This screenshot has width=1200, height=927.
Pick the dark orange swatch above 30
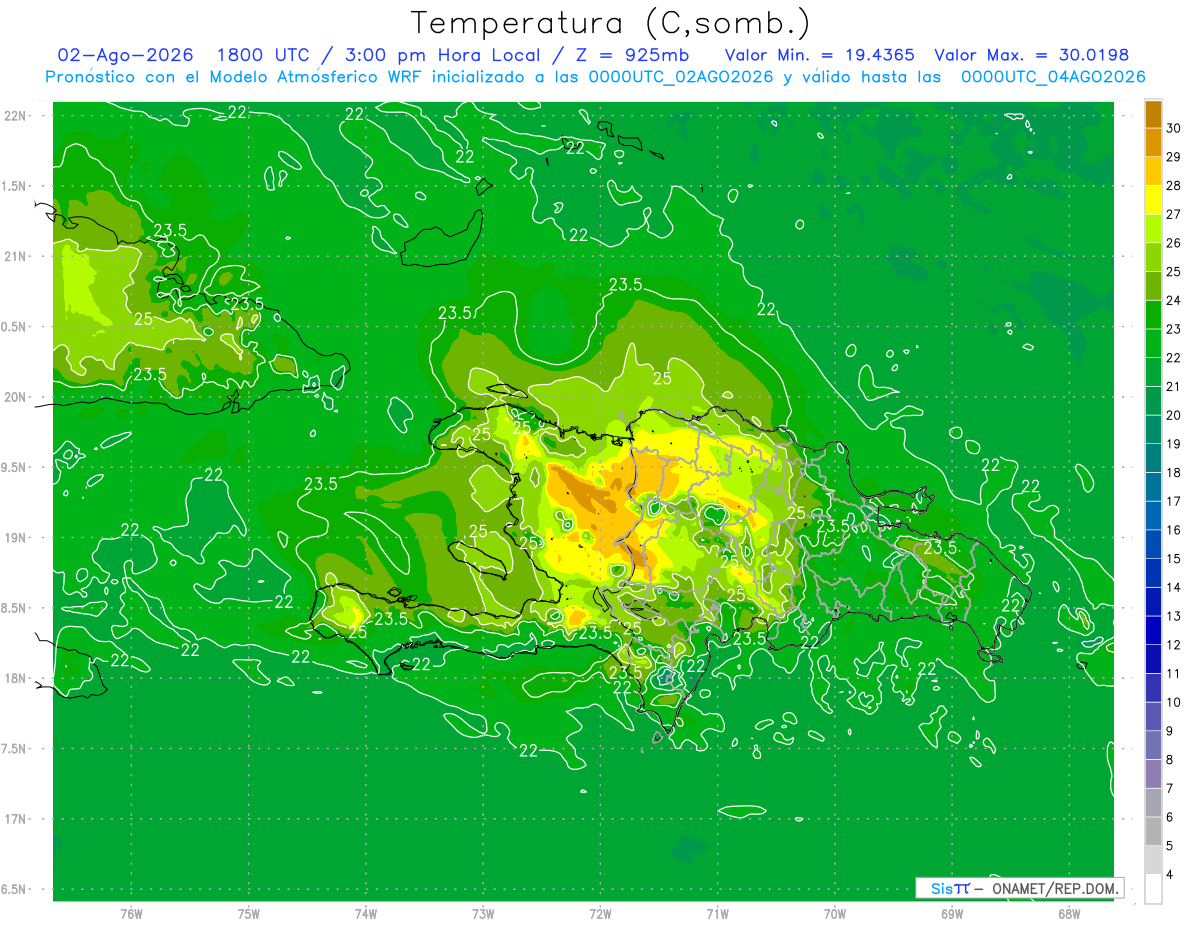coord(1153,114)
